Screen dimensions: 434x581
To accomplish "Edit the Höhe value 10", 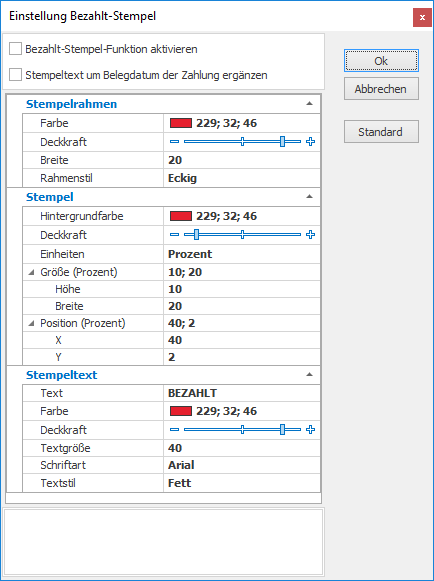I will point(242,289).
